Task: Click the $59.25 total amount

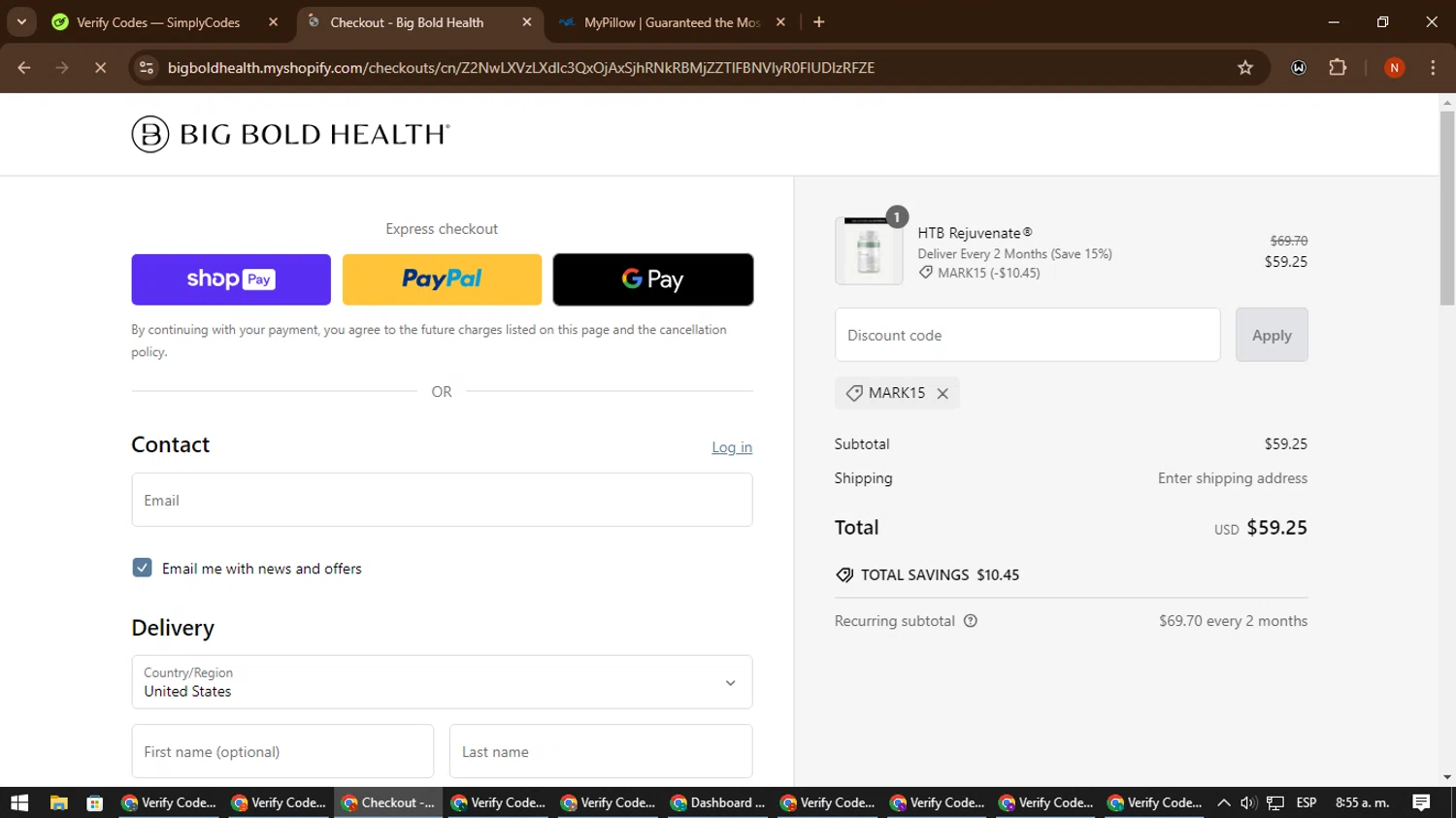Action: click(1276, 528)
